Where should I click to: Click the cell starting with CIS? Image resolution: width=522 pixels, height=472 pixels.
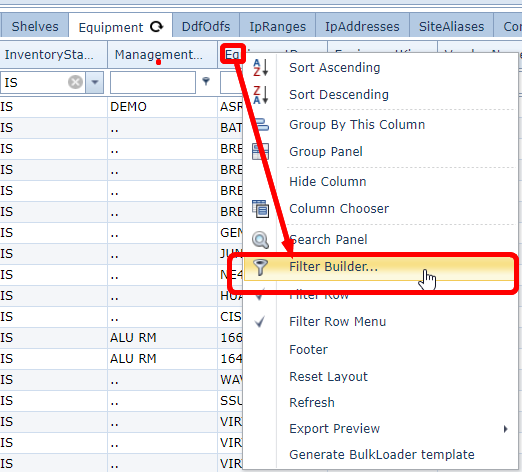point(230,317)
